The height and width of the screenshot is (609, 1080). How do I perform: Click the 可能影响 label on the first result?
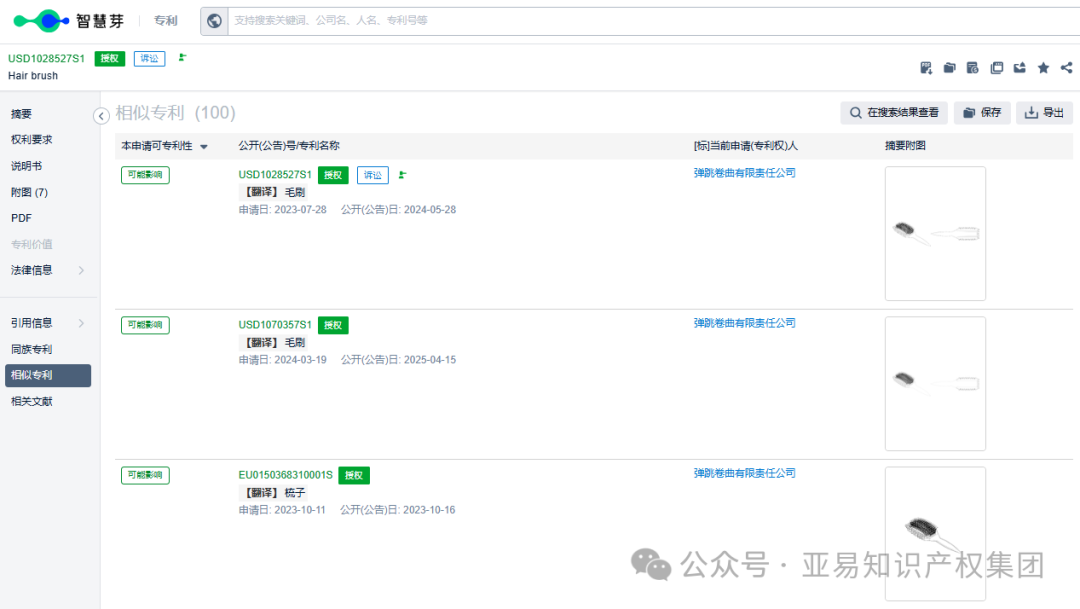146,175
